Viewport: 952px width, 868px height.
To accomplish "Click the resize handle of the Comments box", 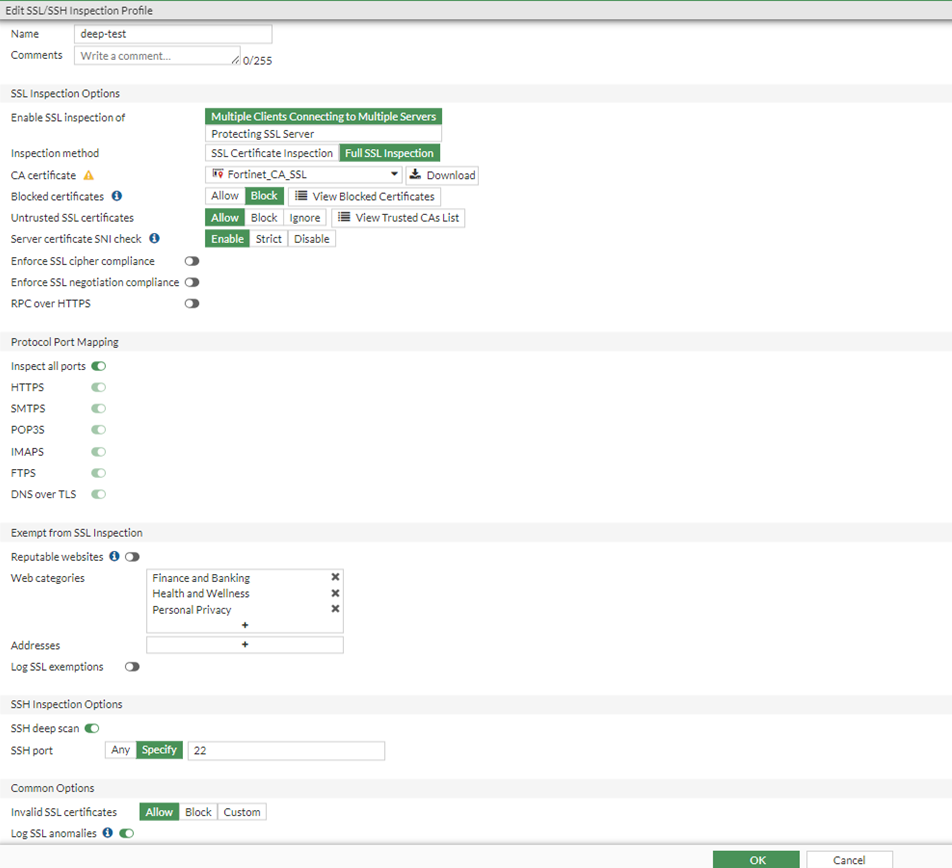I will [x=236, y=60].
